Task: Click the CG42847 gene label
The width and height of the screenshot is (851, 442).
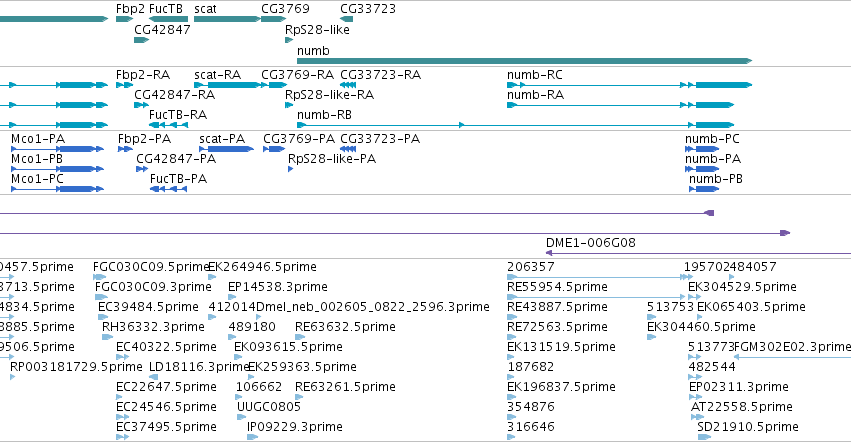Action: 162,30
